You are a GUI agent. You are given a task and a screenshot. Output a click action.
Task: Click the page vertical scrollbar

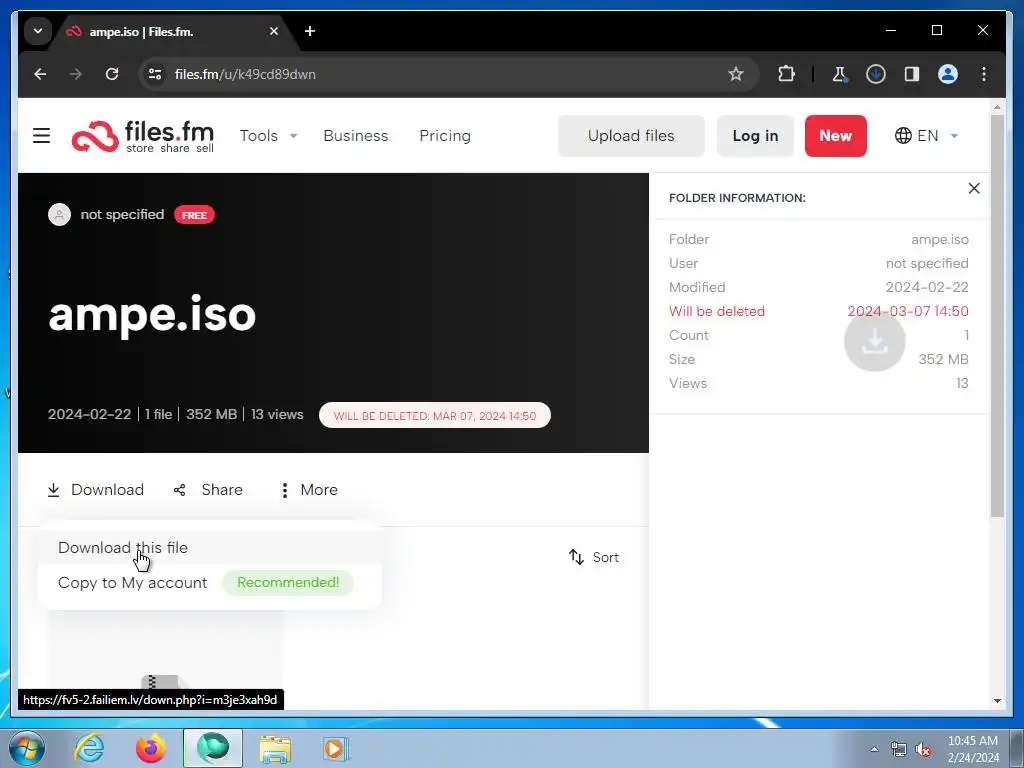(997, 316)
